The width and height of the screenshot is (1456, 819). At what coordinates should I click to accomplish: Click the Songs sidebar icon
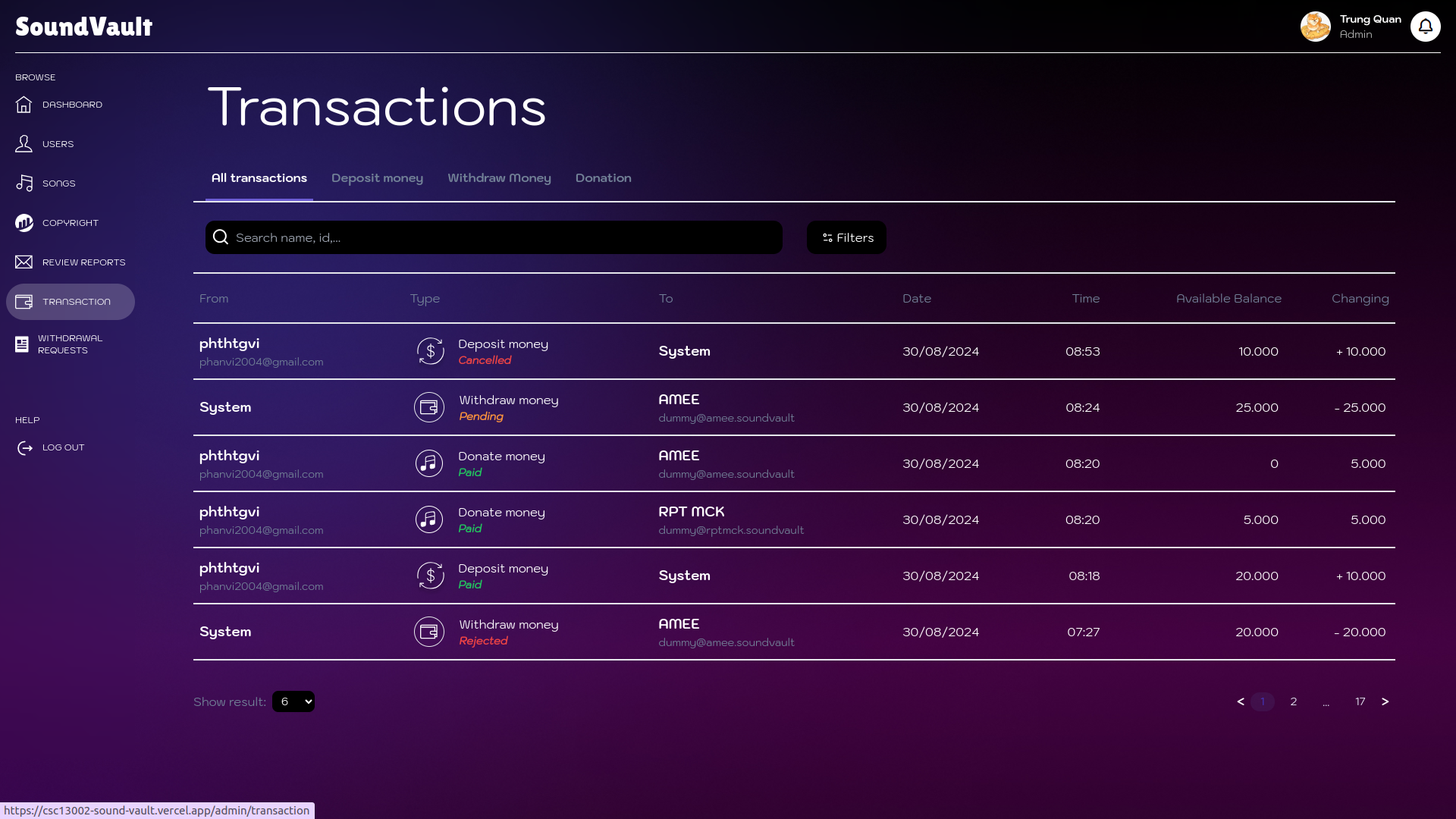tap(24, 183)
